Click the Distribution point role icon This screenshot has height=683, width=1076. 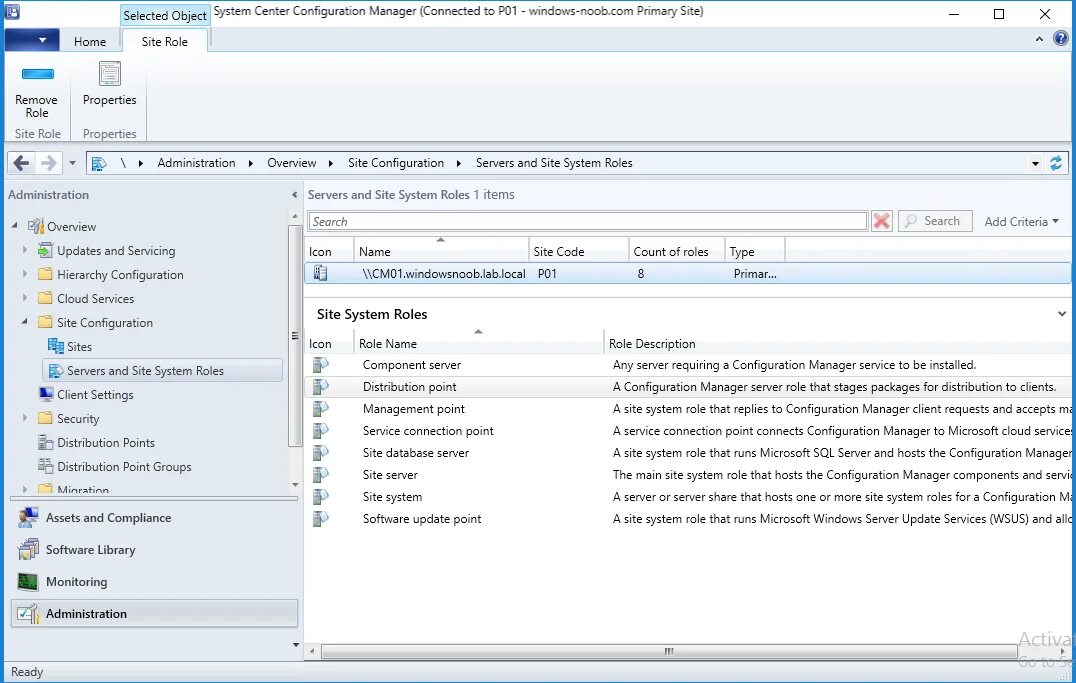pos(320,386)
